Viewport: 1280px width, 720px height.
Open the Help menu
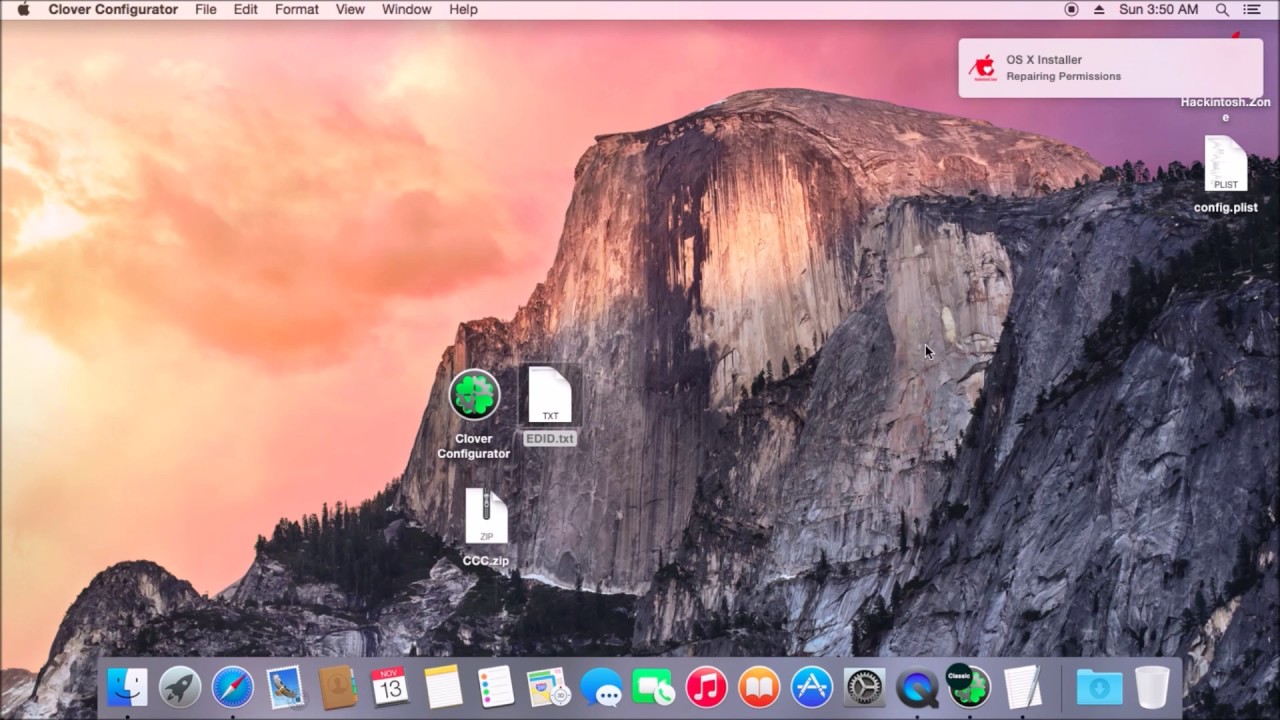pos(463,9)
